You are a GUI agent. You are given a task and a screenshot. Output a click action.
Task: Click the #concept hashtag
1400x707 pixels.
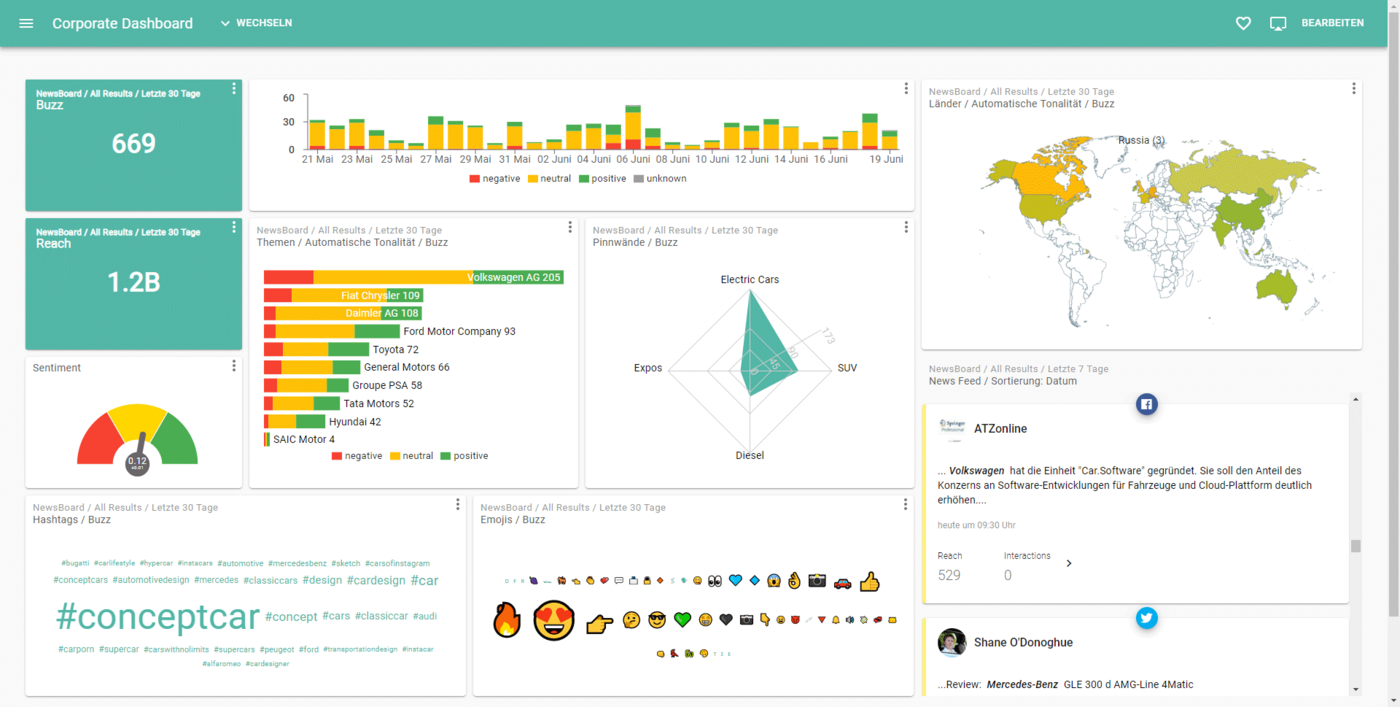click(291, 616)
